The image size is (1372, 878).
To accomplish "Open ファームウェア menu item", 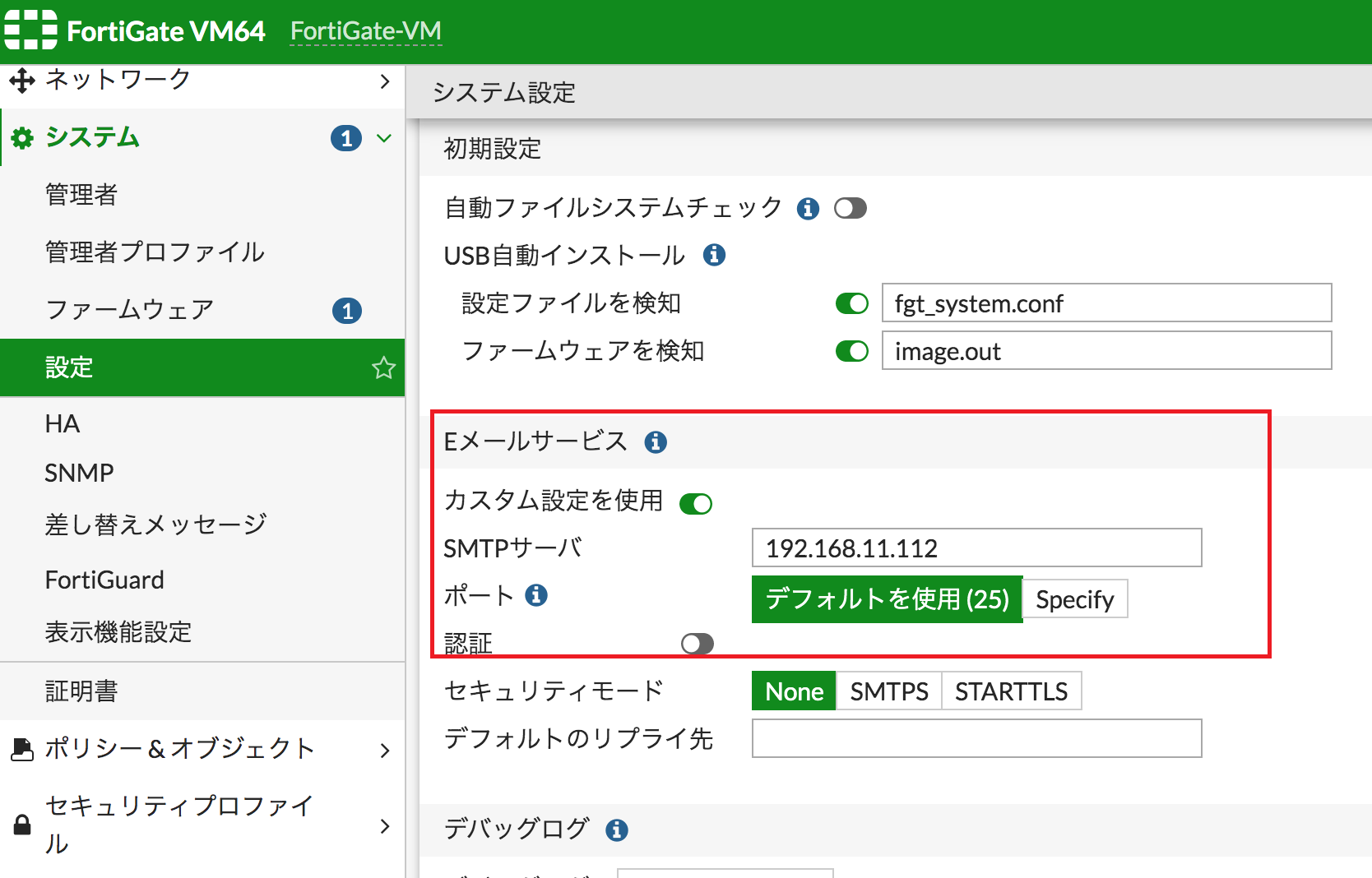I will 202,310.
